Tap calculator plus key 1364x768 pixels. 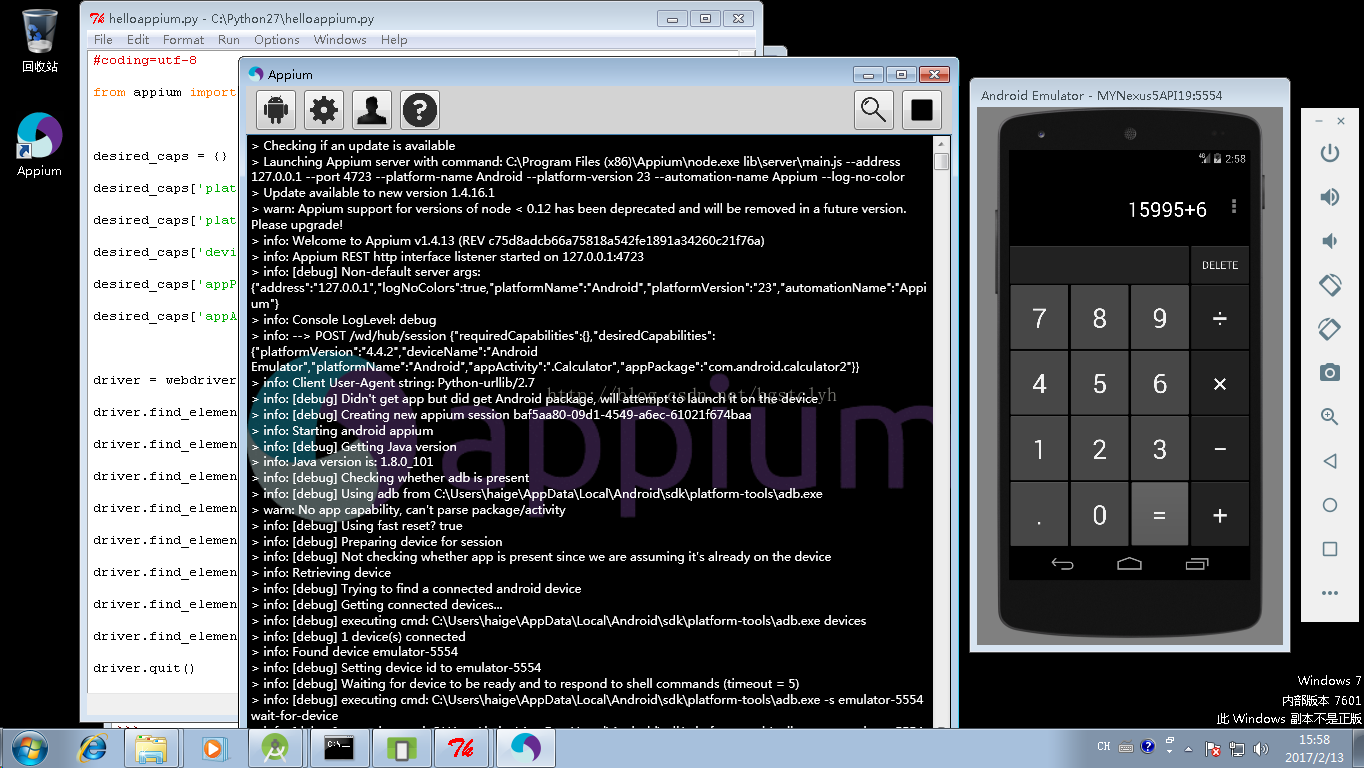click(1220, 515)
